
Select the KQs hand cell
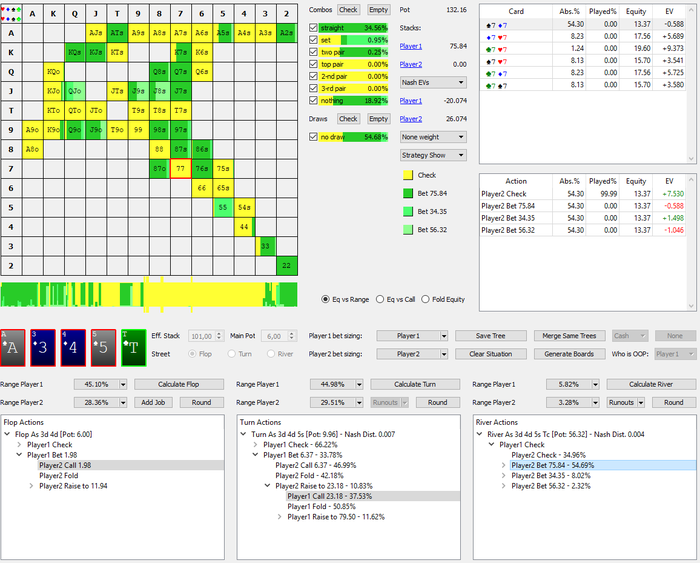click(x=75, y=52)
